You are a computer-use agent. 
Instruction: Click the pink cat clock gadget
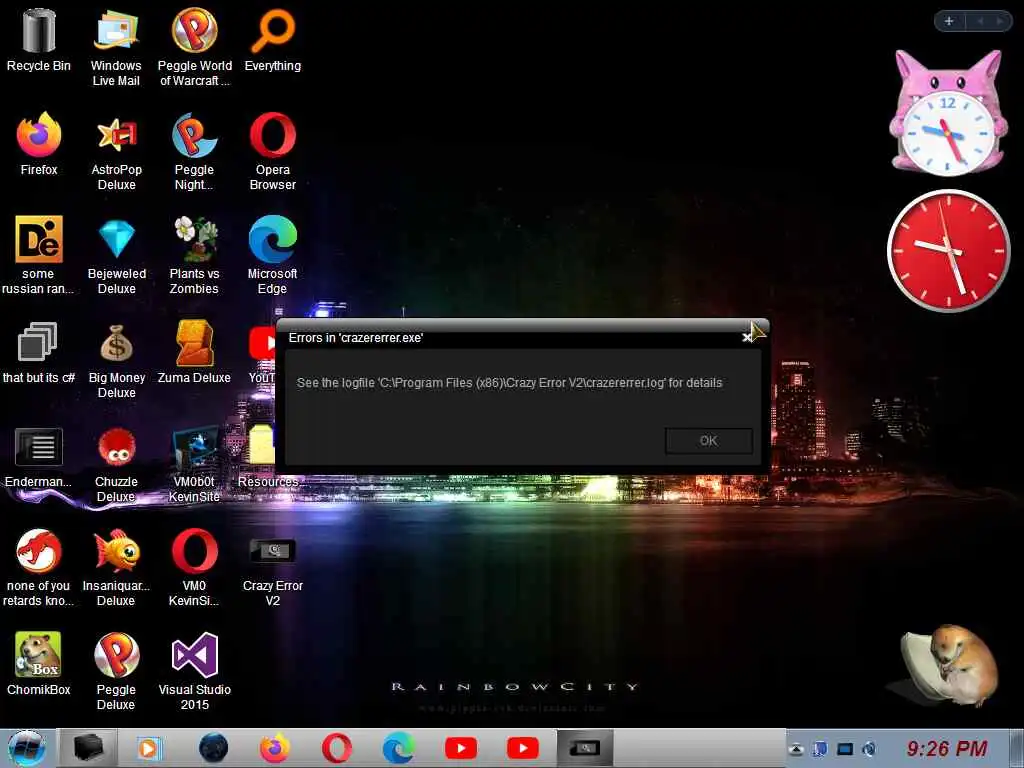(x=947, y=112)
